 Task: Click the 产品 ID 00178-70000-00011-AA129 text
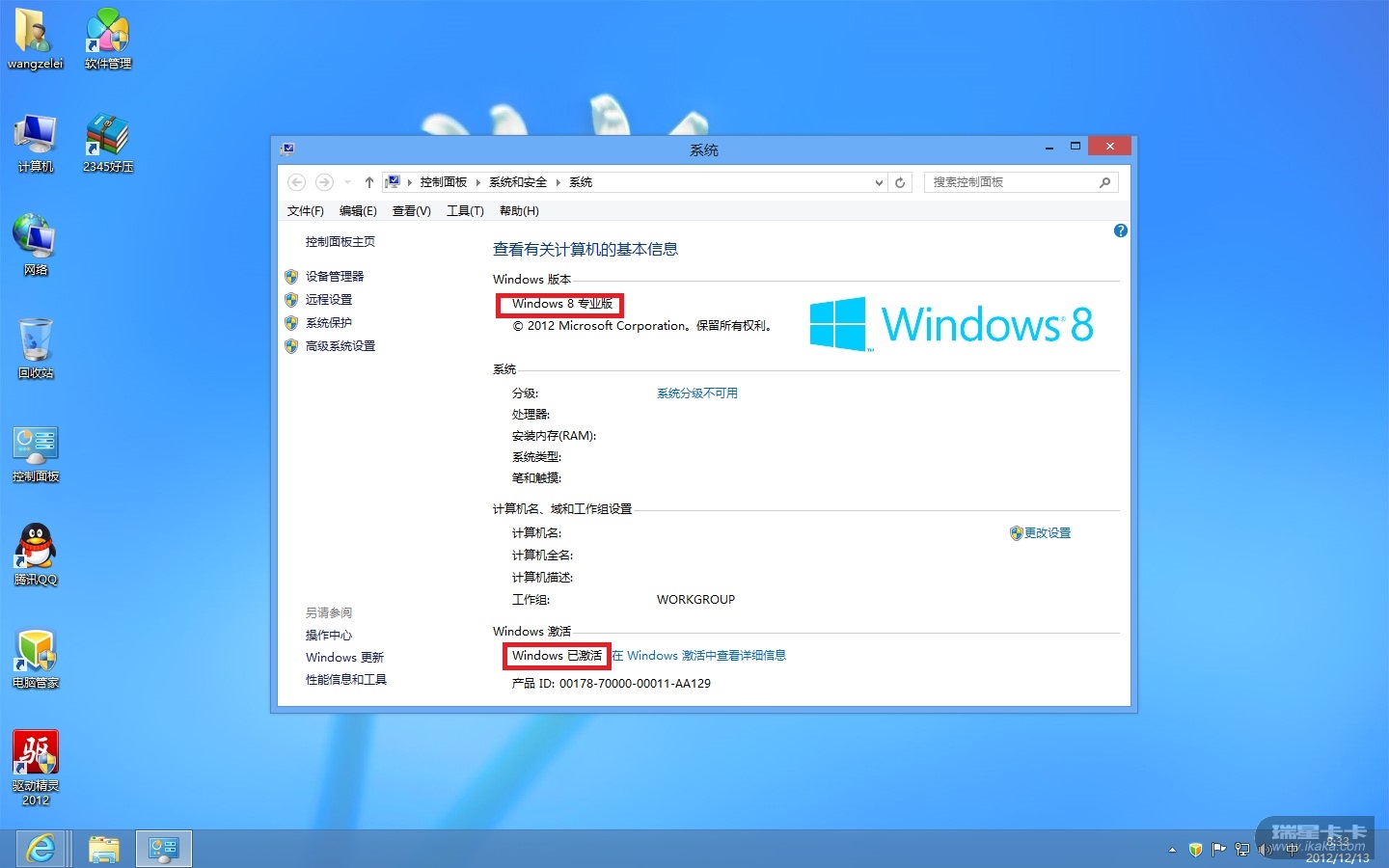click(x=612, y=684)
